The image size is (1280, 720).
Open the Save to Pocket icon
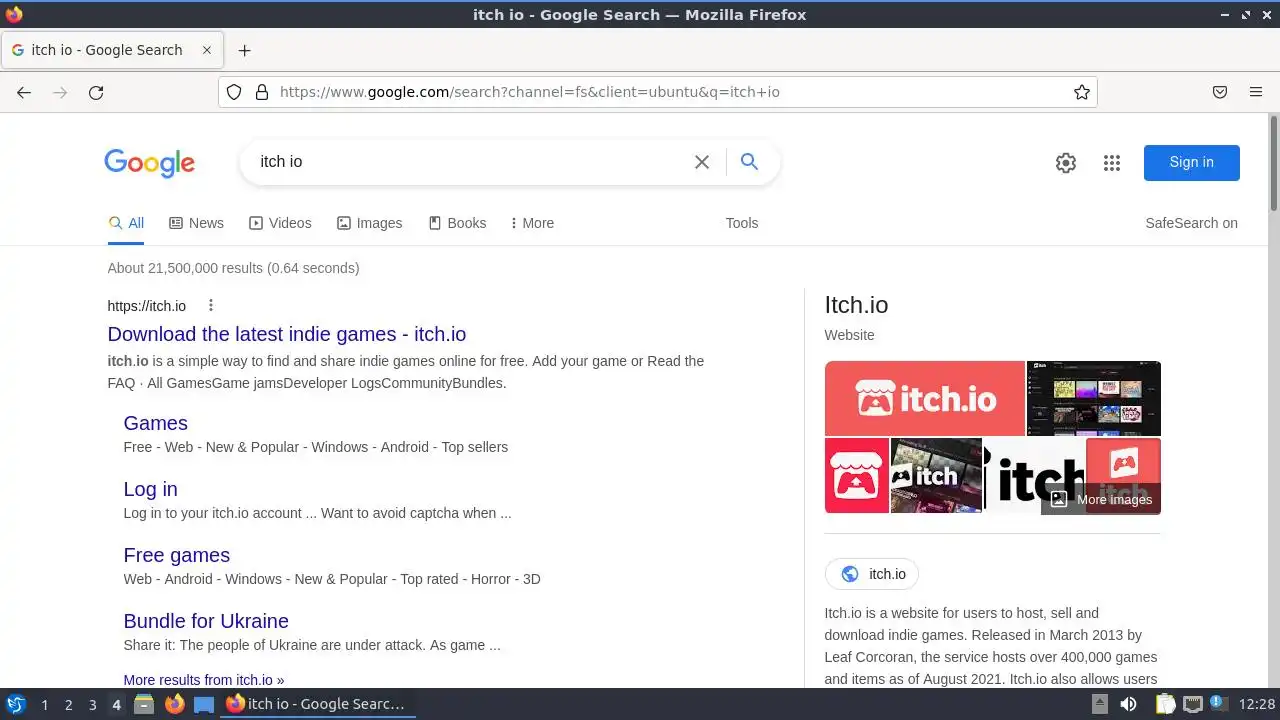point(1220,92)
